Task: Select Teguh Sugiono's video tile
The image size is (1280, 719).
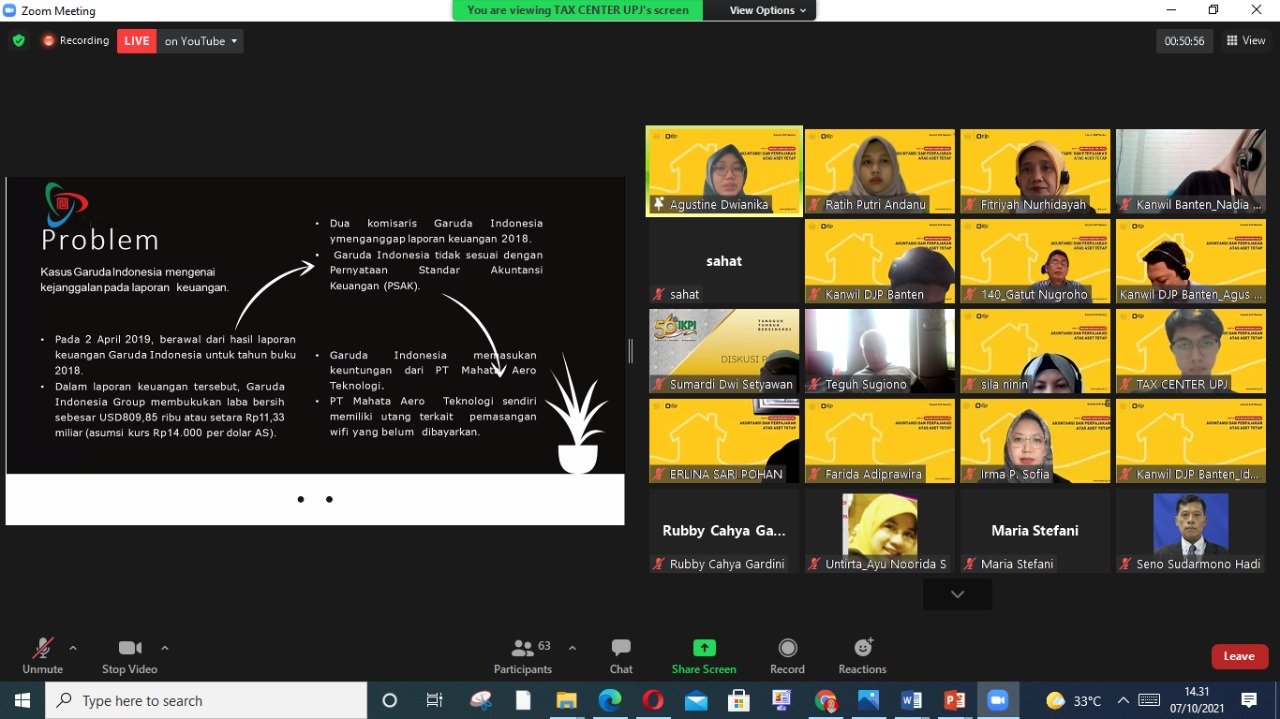Action: point(880,351)
